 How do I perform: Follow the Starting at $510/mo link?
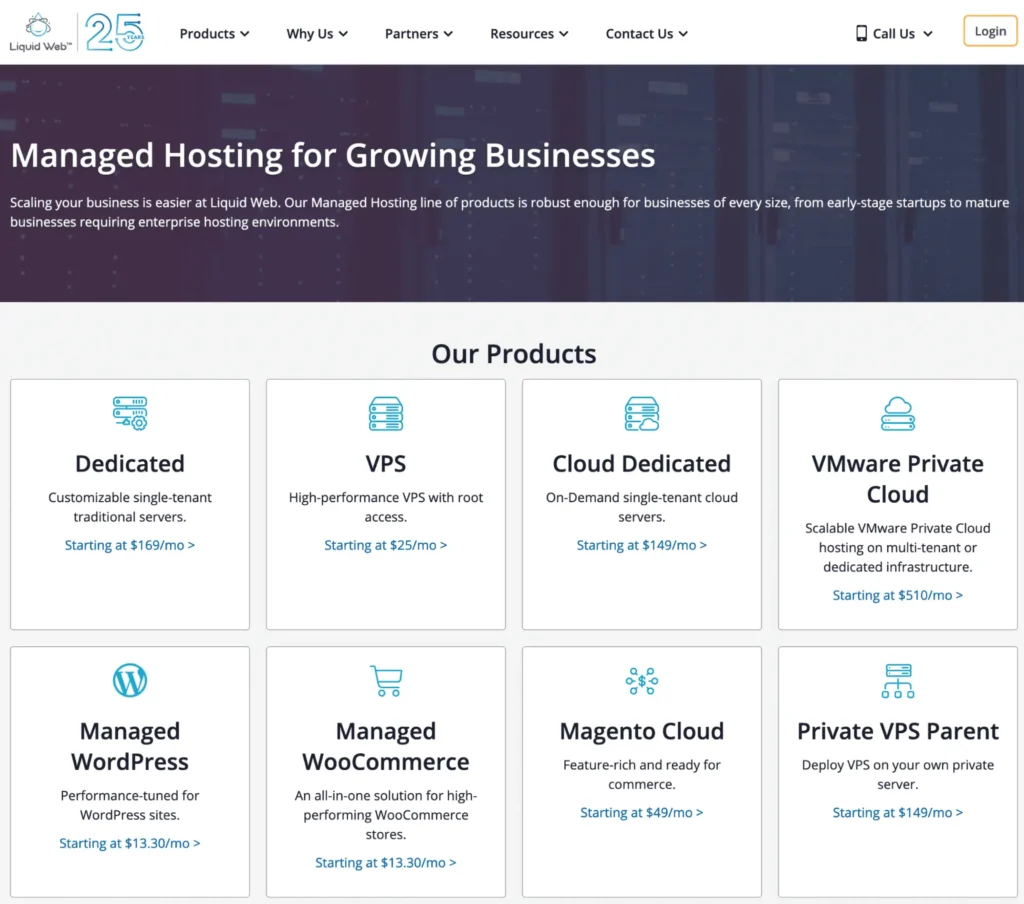coord(898,596)
